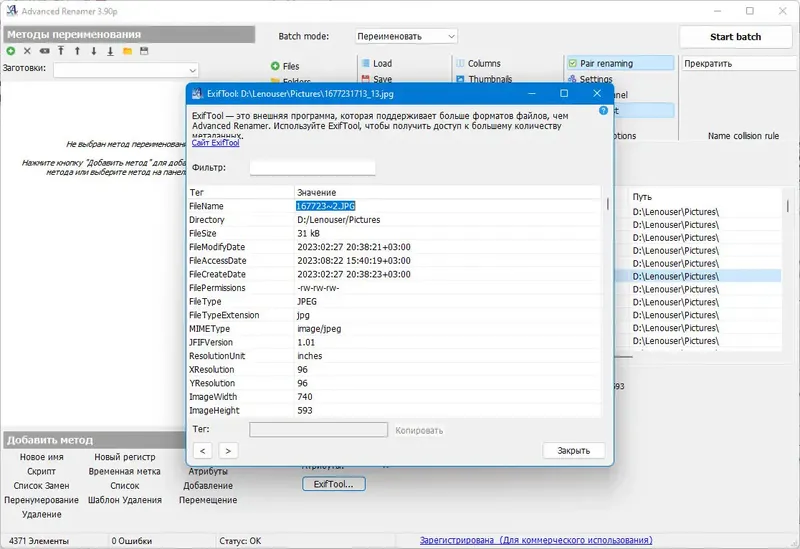Open the Сайт ExifTool link
The width and height of the screenshot is (800, 549).
tap(215, 143)
